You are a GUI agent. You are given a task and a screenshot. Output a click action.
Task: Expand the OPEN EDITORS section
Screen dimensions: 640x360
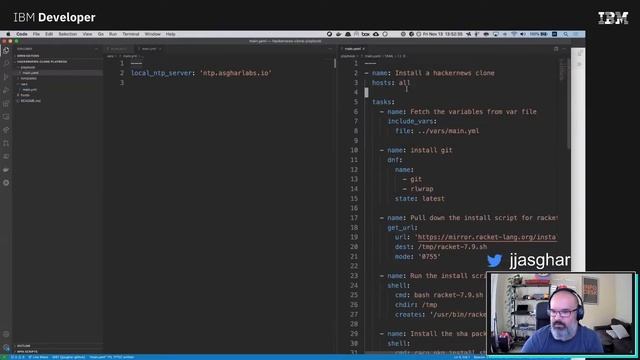pos(28,56)
